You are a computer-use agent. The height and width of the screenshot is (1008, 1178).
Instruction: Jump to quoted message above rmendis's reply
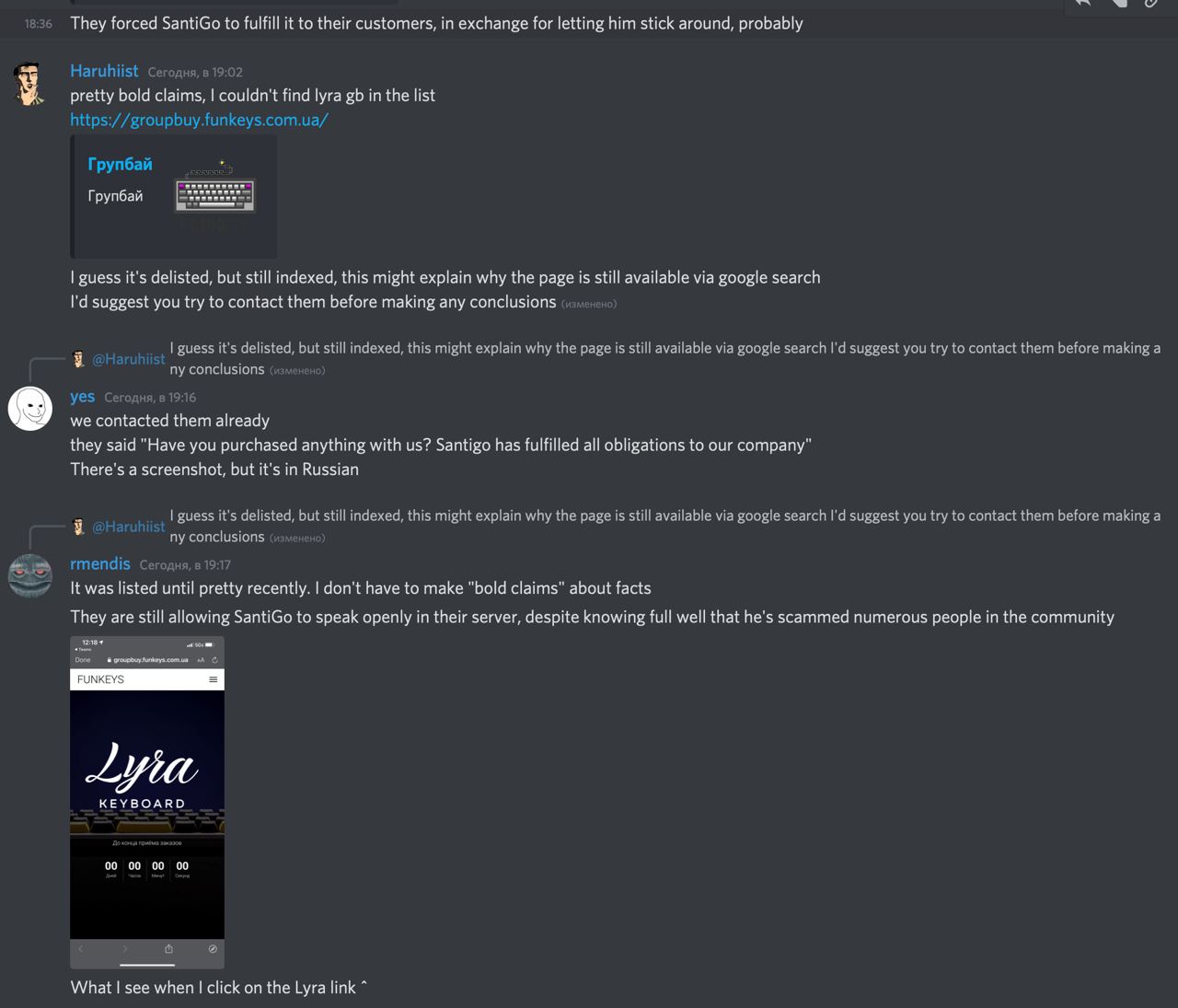point(664,526)
